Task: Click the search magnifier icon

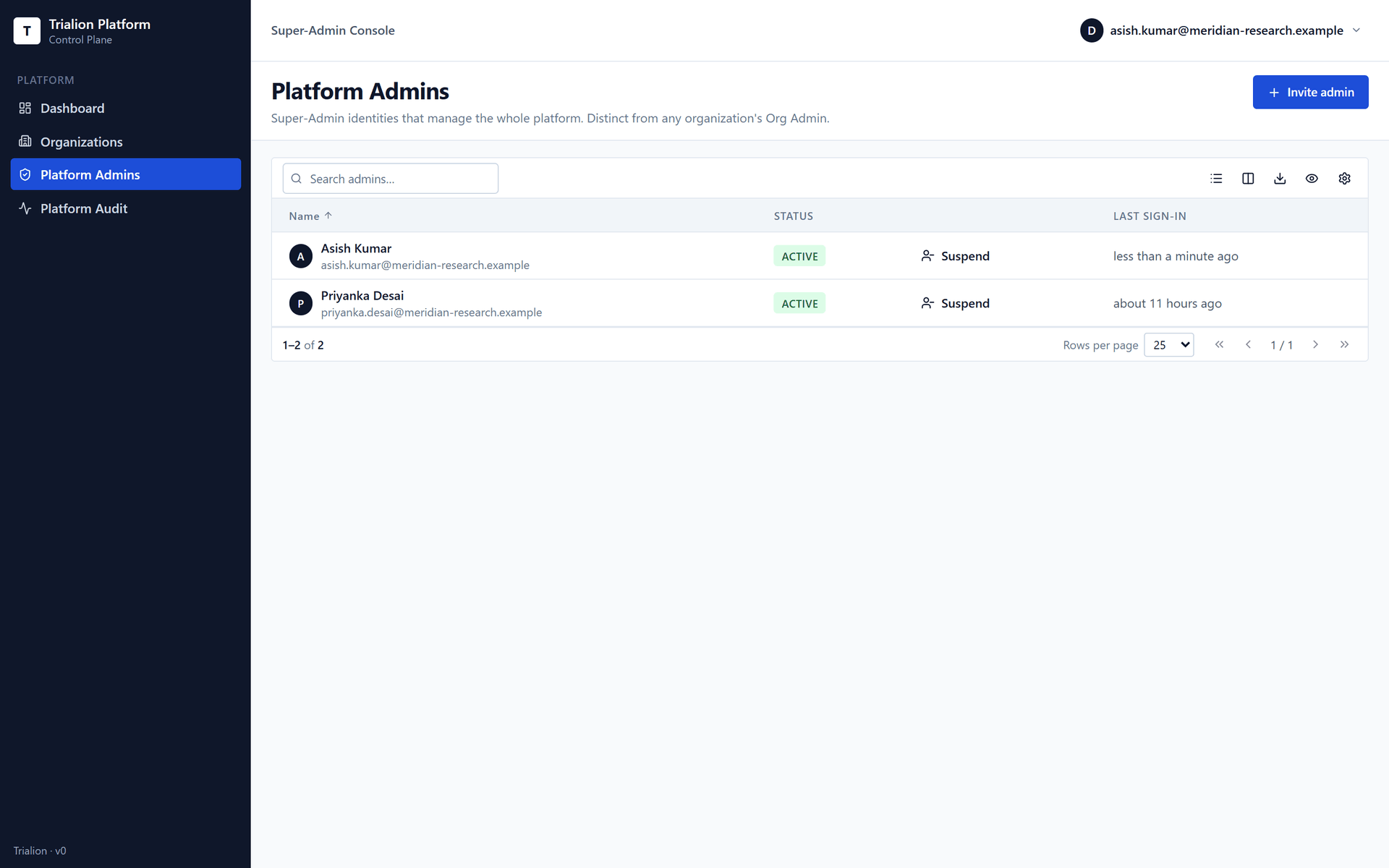Action: 297,179
